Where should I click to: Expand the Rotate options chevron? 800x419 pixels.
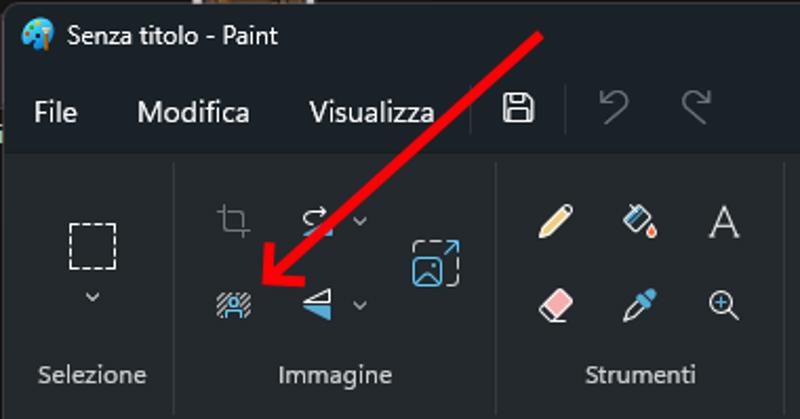click(360, 221)
